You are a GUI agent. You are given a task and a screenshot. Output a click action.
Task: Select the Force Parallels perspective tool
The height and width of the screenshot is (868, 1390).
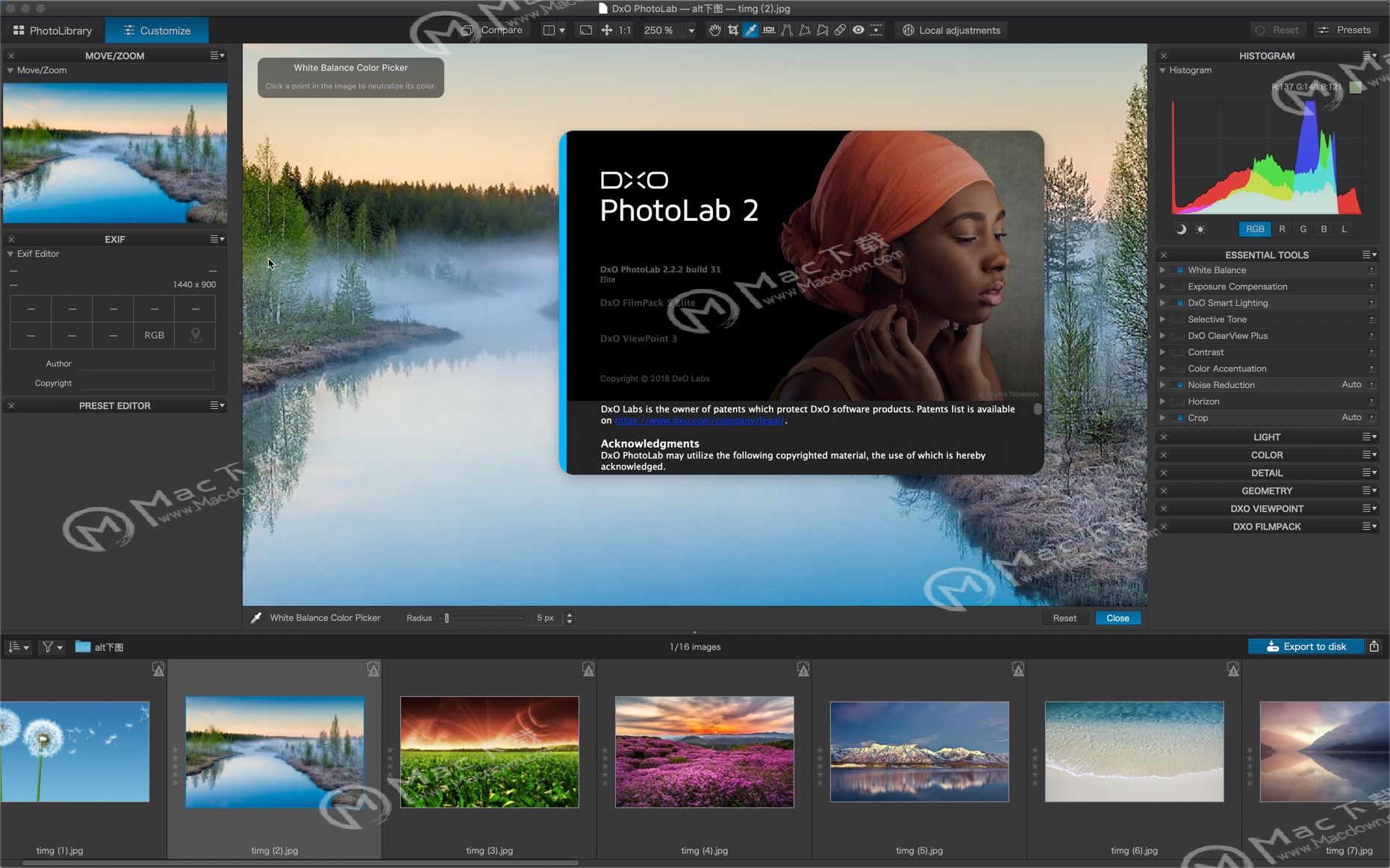(786, 30)
